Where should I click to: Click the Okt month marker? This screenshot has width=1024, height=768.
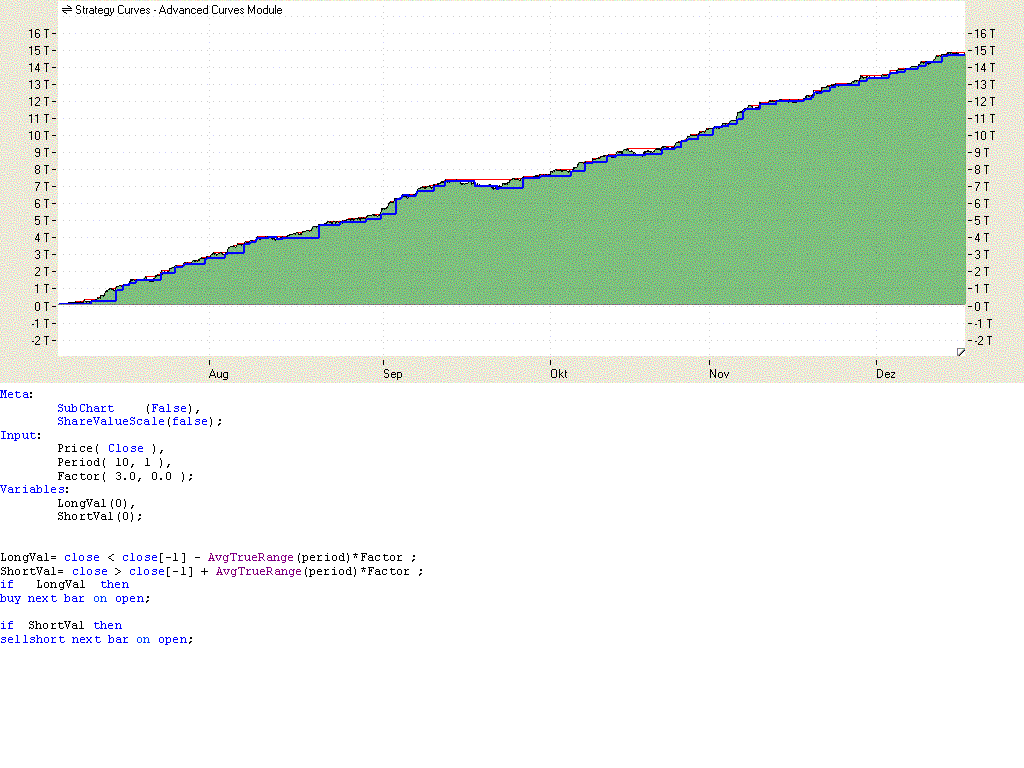[x=559, y=374]
